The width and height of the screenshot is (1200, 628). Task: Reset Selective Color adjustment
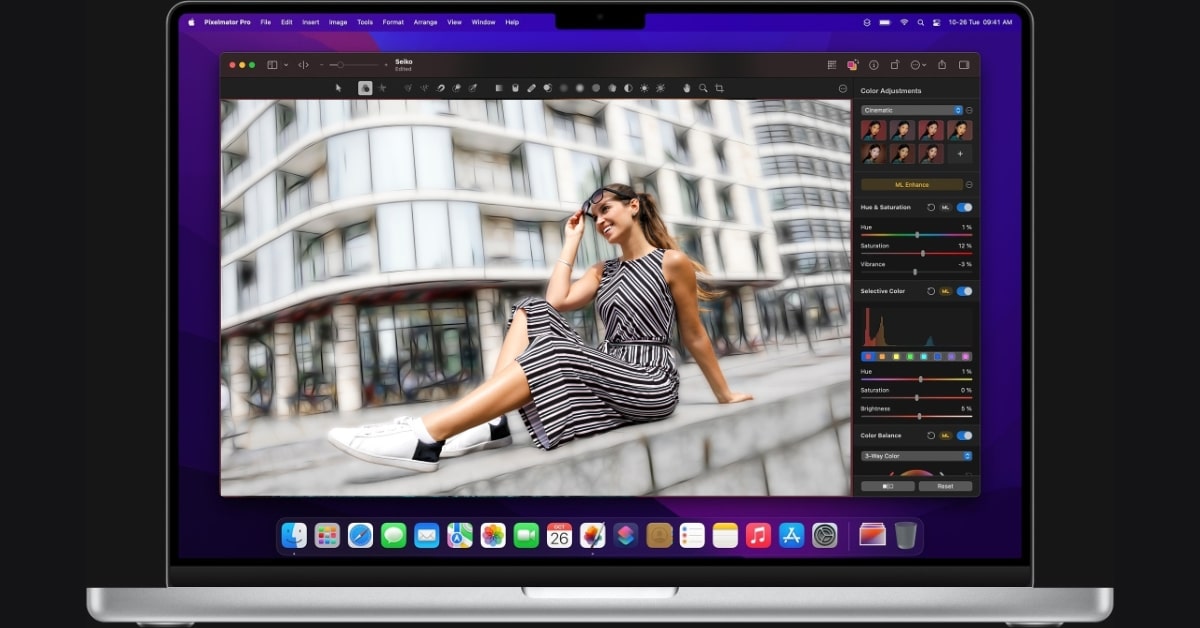(x=931, y=291)
